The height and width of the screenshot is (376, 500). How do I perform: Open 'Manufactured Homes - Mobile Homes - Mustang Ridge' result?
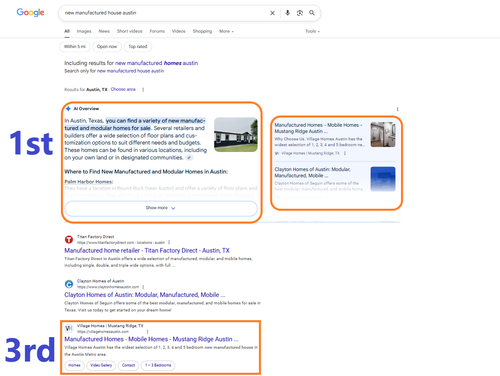point(151,339)
